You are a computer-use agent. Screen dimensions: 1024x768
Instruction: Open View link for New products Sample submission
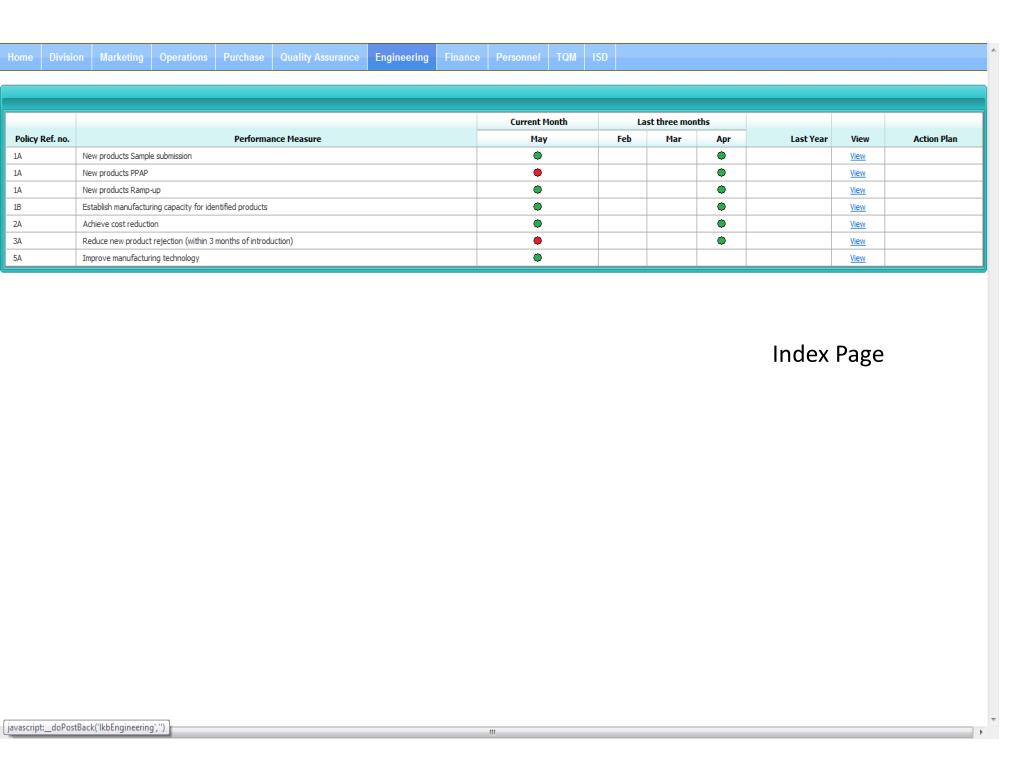[x=857, y=156]
